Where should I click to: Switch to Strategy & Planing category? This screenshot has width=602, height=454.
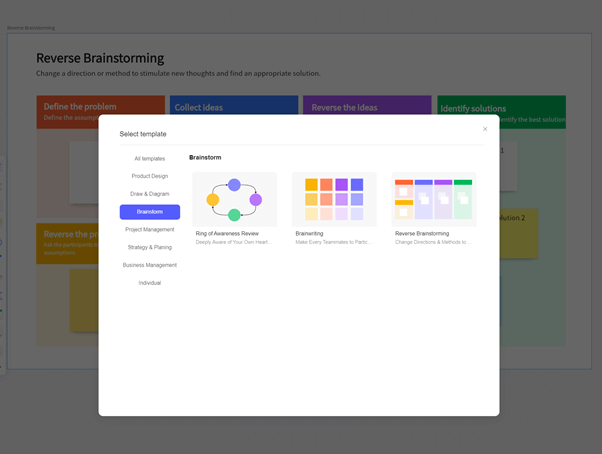(150, 247)
